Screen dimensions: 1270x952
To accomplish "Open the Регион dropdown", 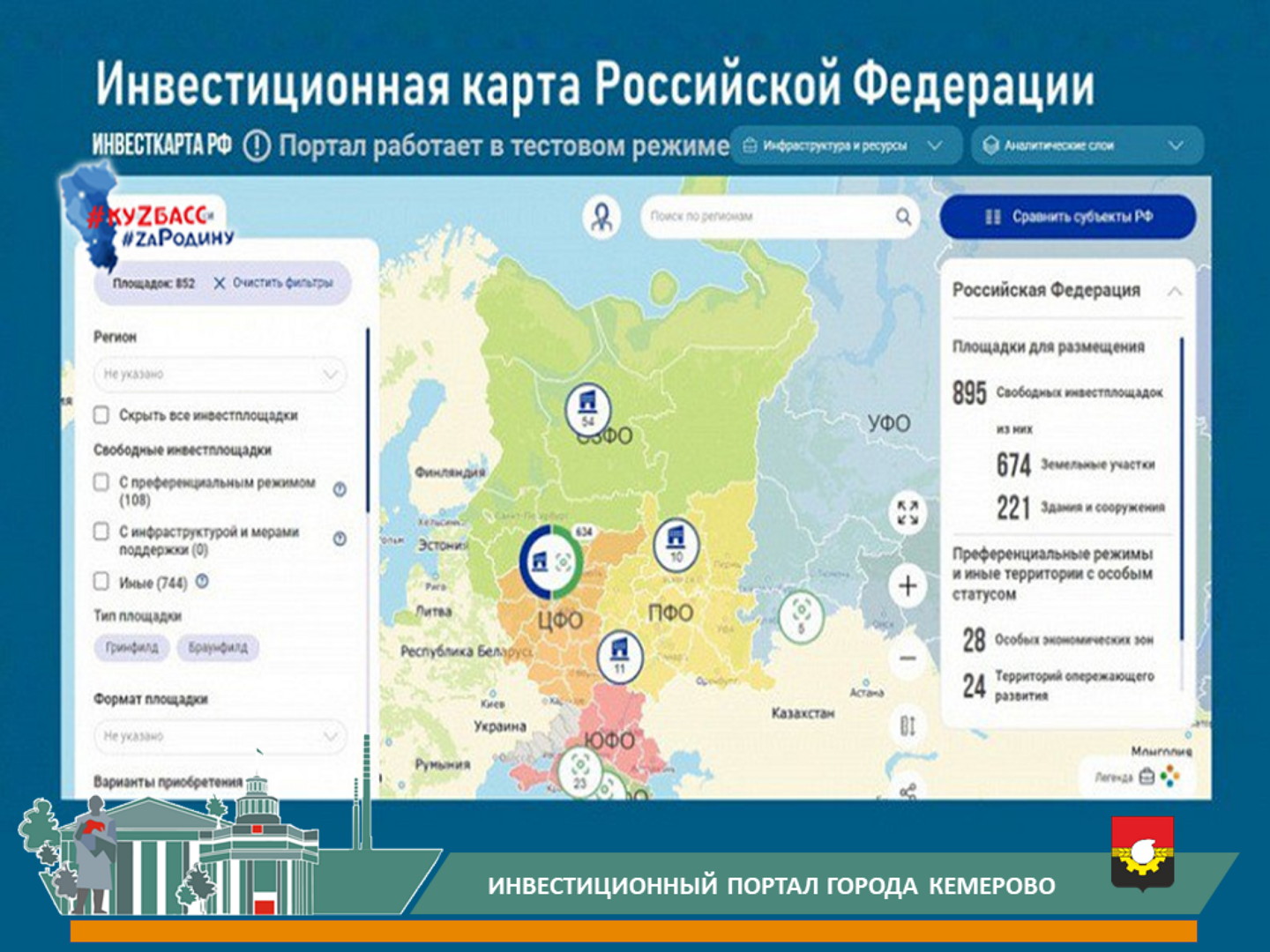I will [220, 374].
